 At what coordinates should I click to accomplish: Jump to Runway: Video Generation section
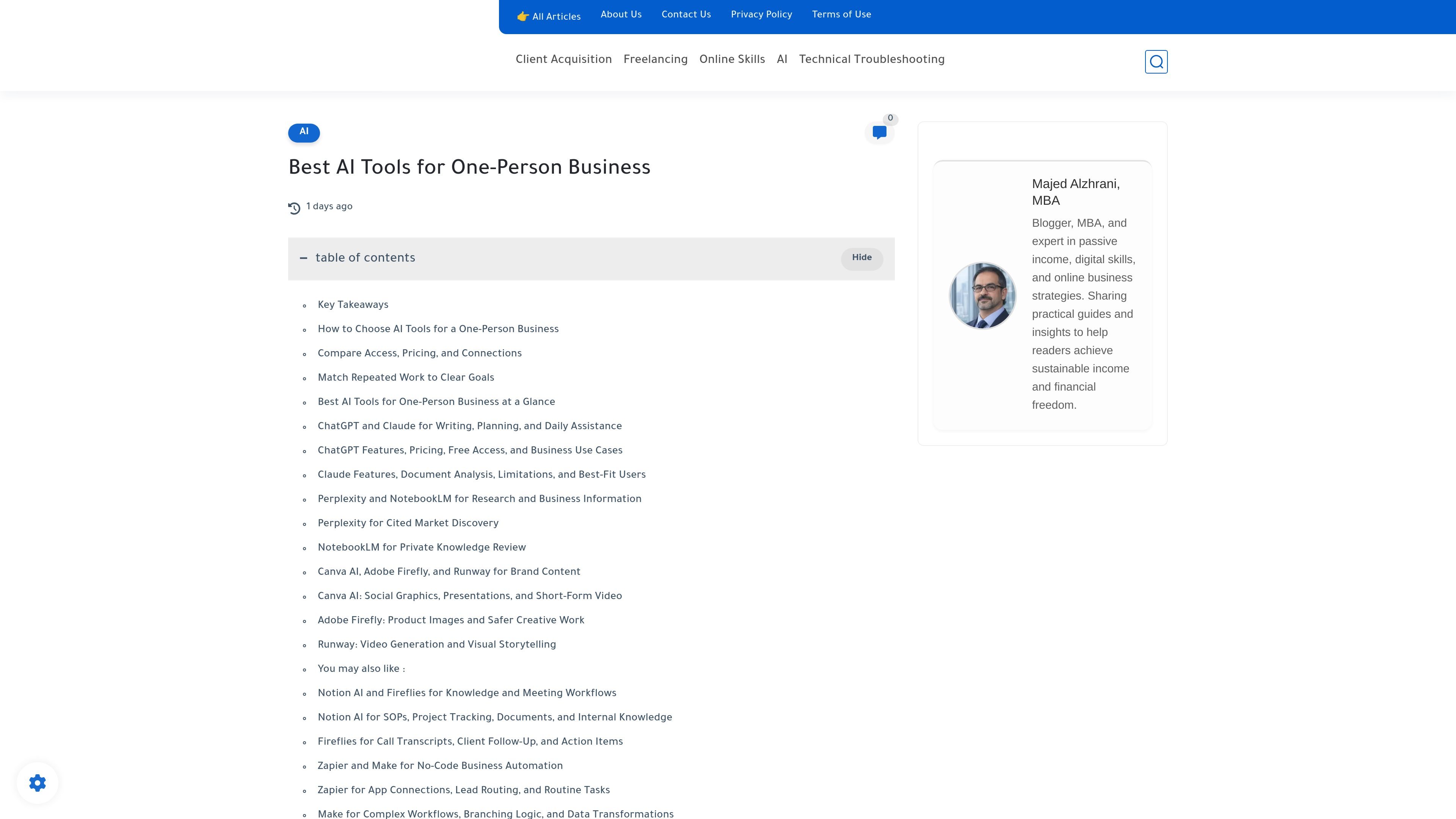pos(437,645)
